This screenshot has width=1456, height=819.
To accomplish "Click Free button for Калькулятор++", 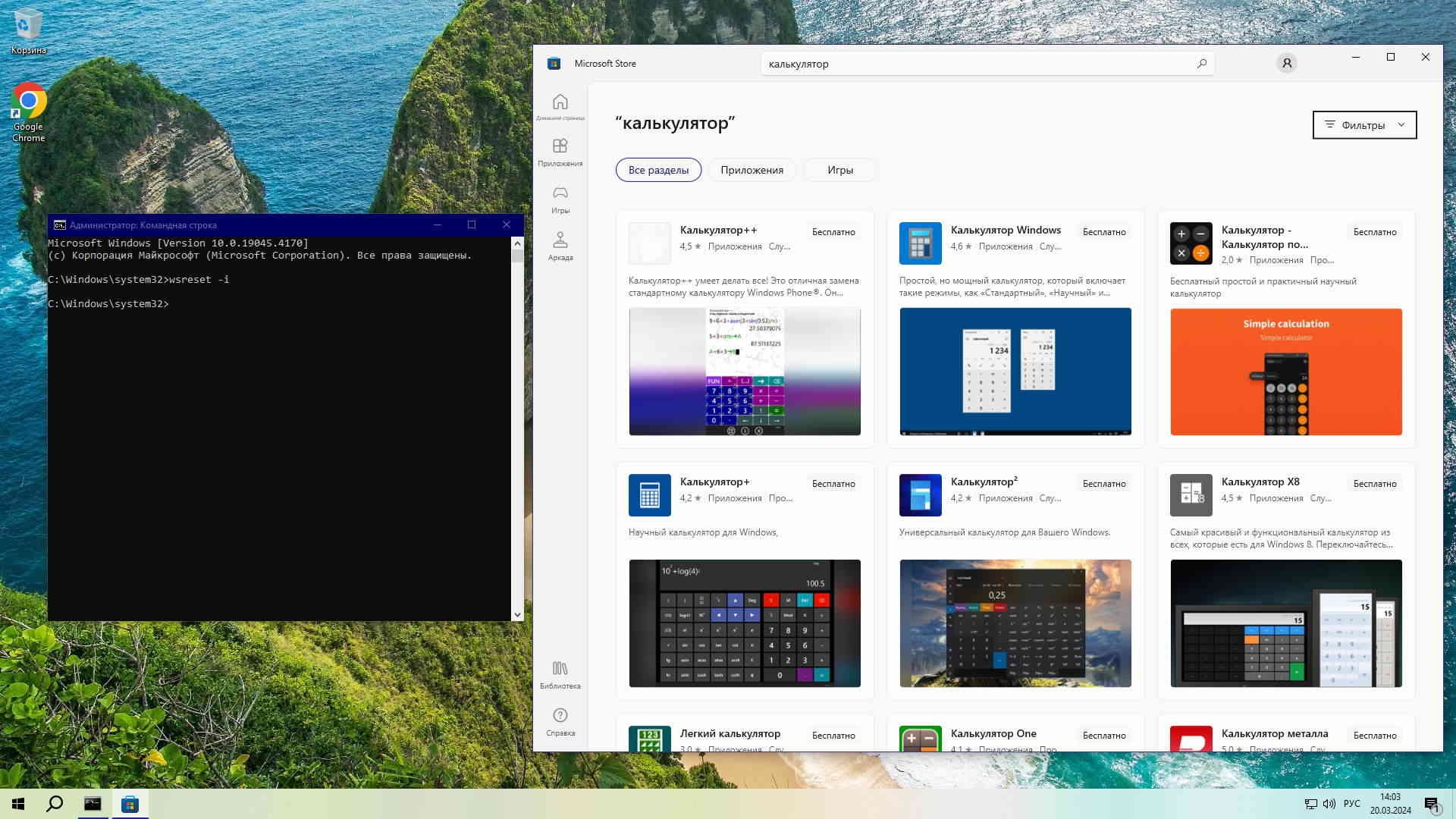I will [833, 232].
